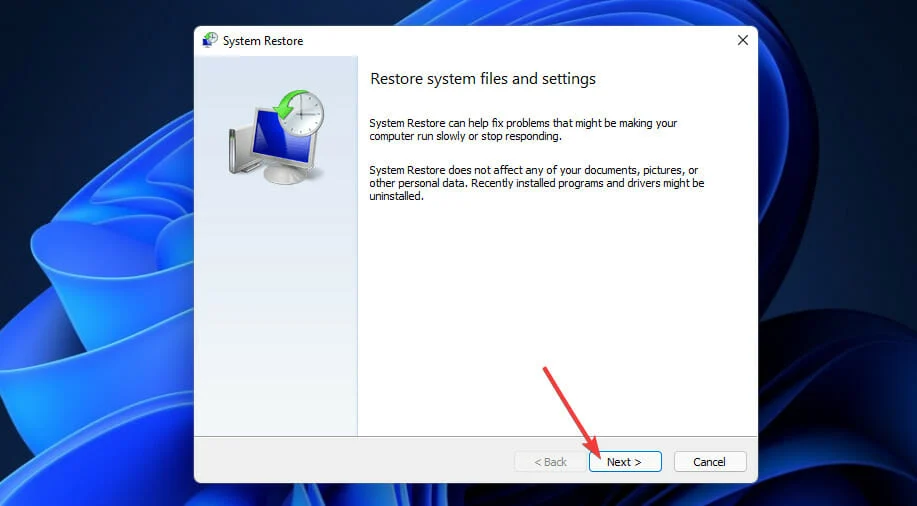
Task: Click the Next button
Action: [x=625, y=462]
